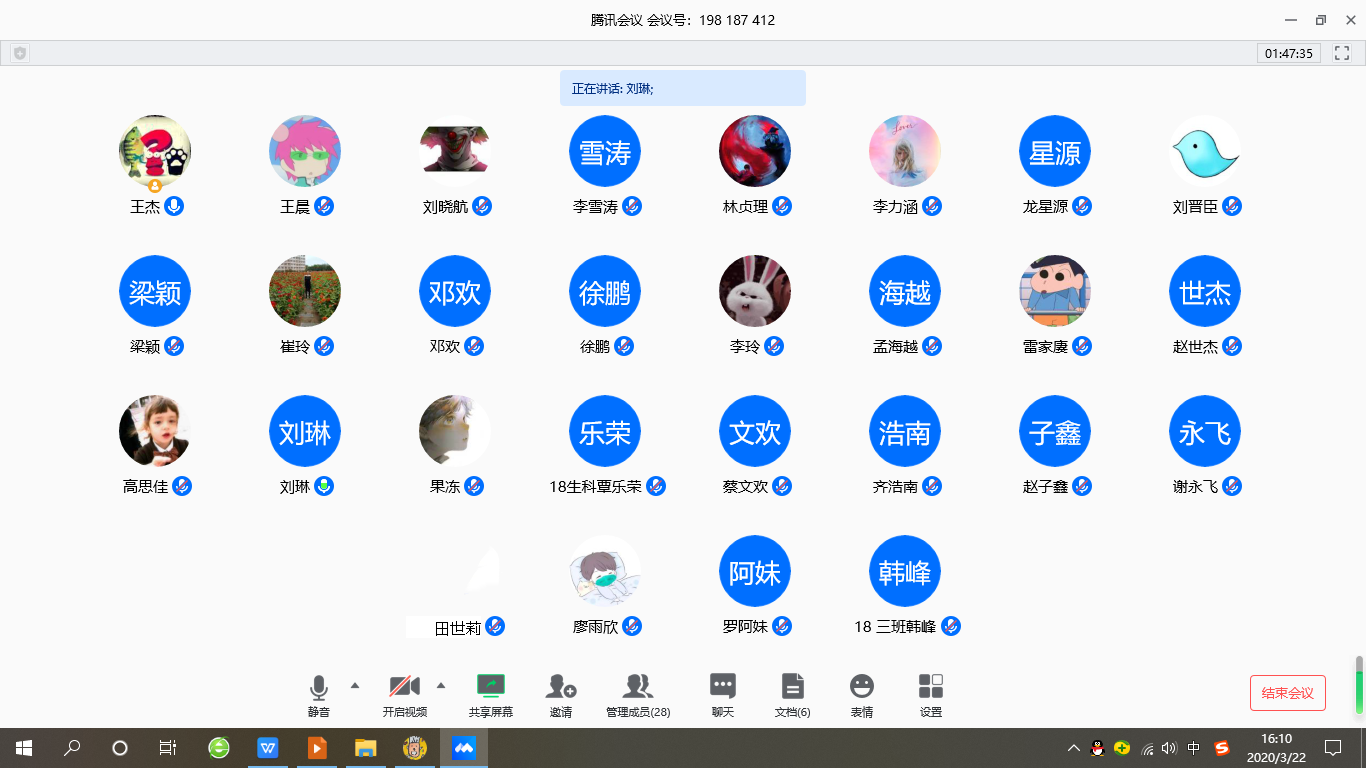Screen dimensions: 1366x768
Task: Select the 阿妹 blue avatar
Action: point(755,571)
